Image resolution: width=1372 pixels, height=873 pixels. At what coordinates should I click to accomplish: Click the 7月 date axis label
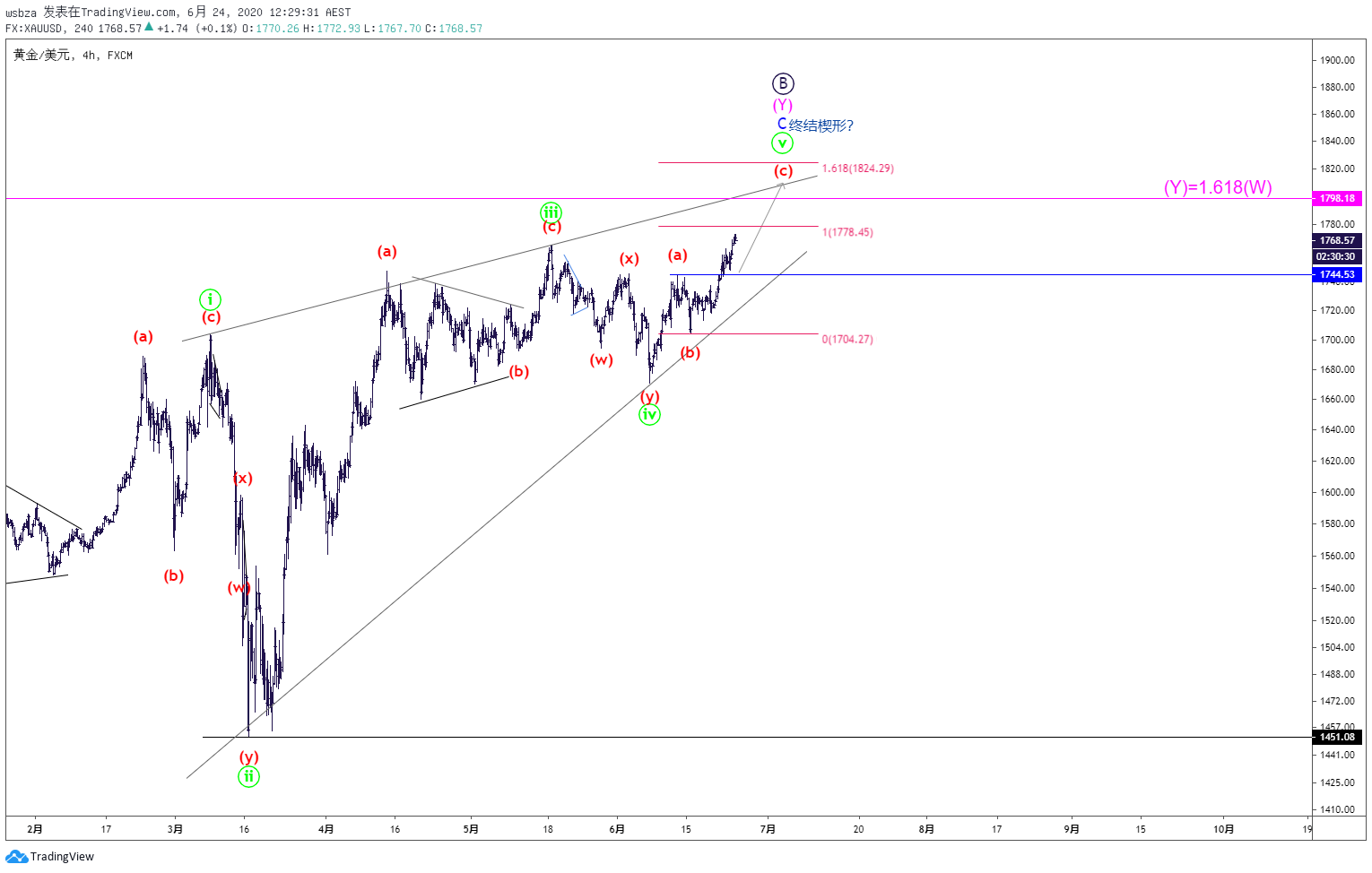[768, 829]
